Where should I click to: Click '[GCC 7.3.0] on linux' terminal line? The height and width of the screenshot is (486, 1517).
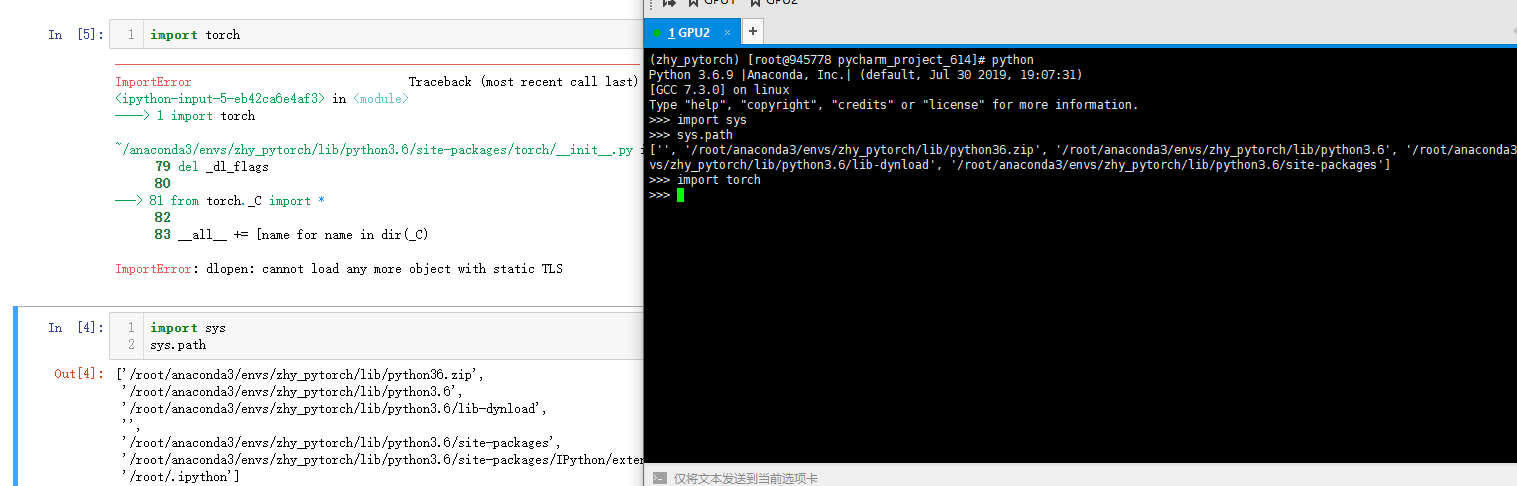(719, 90)
